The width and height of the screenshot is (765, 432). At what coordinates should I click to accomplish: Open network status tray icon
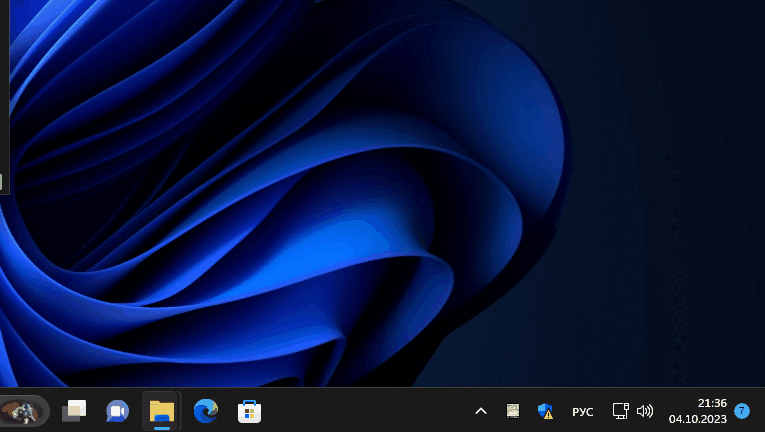(621, 411)
